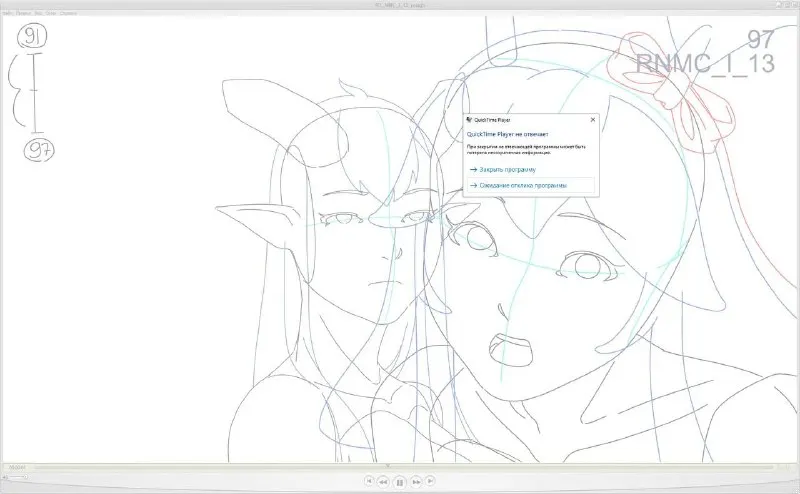Image resolution: width=800 pixels, height=494 pixels.
Task: Click the playback timeline bar
Action: pos(403,467)
